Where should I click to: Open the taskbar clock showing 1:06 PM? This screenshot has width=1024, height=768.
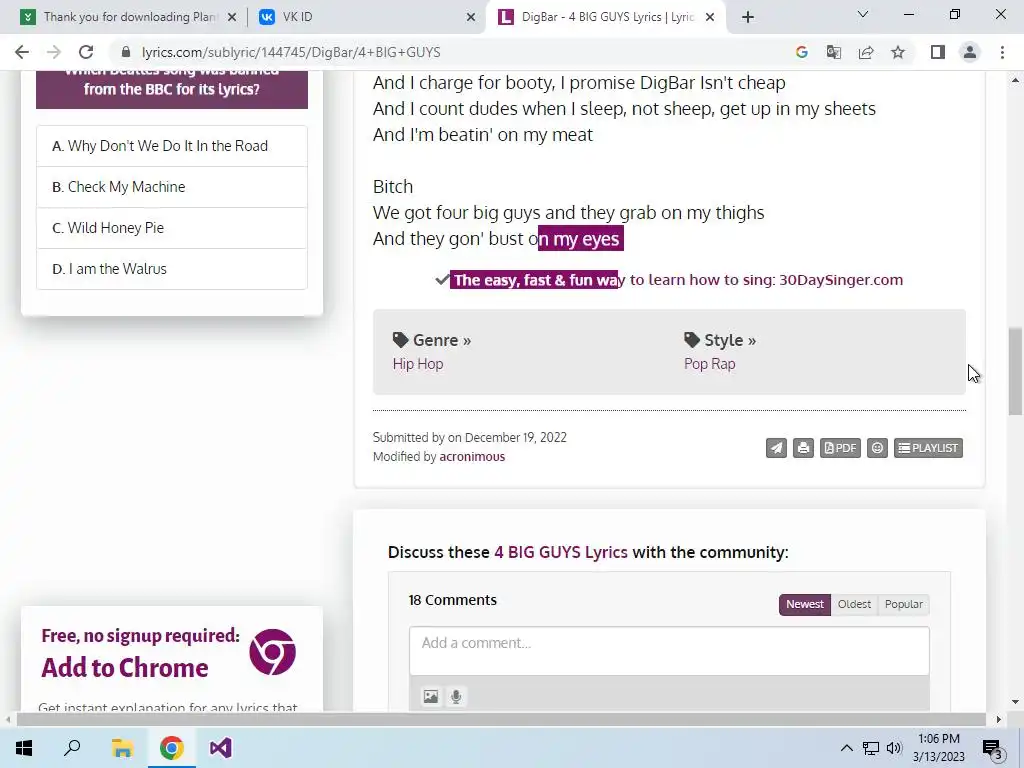(x=939, y=748)
